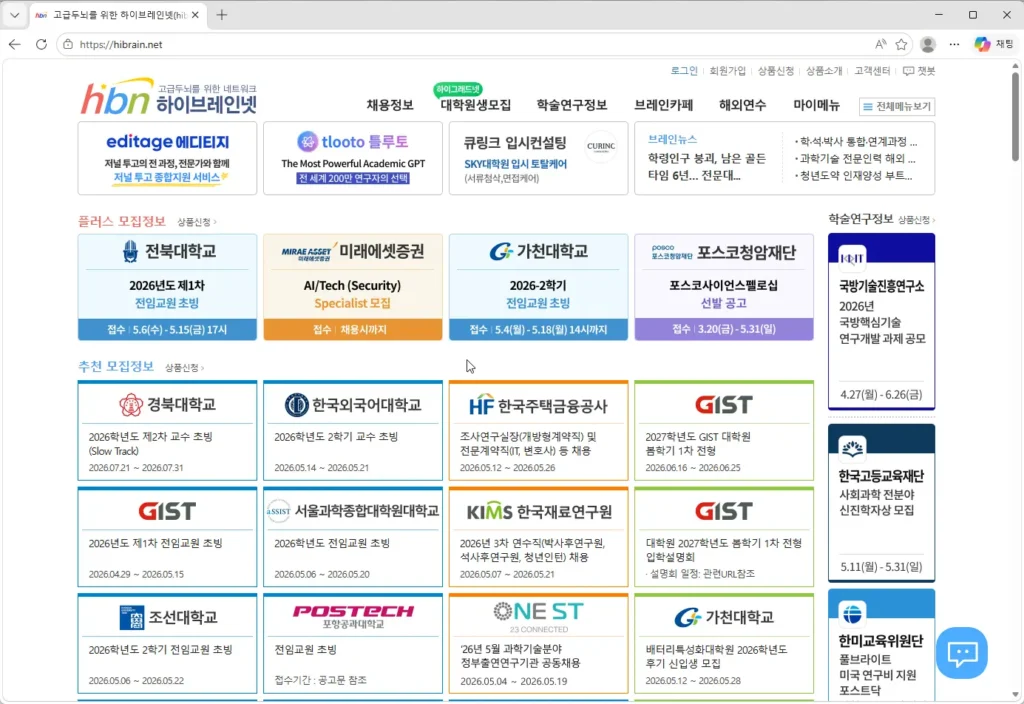
Task: Click the 회원가입 link
Action: (x=728, y=71)
